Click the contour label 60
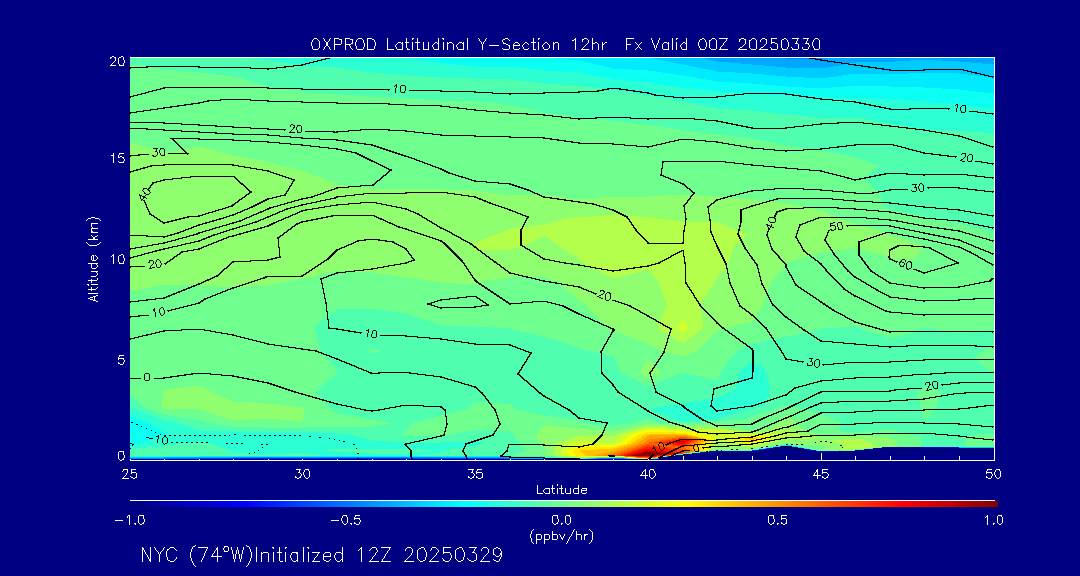 pos(905,265)
